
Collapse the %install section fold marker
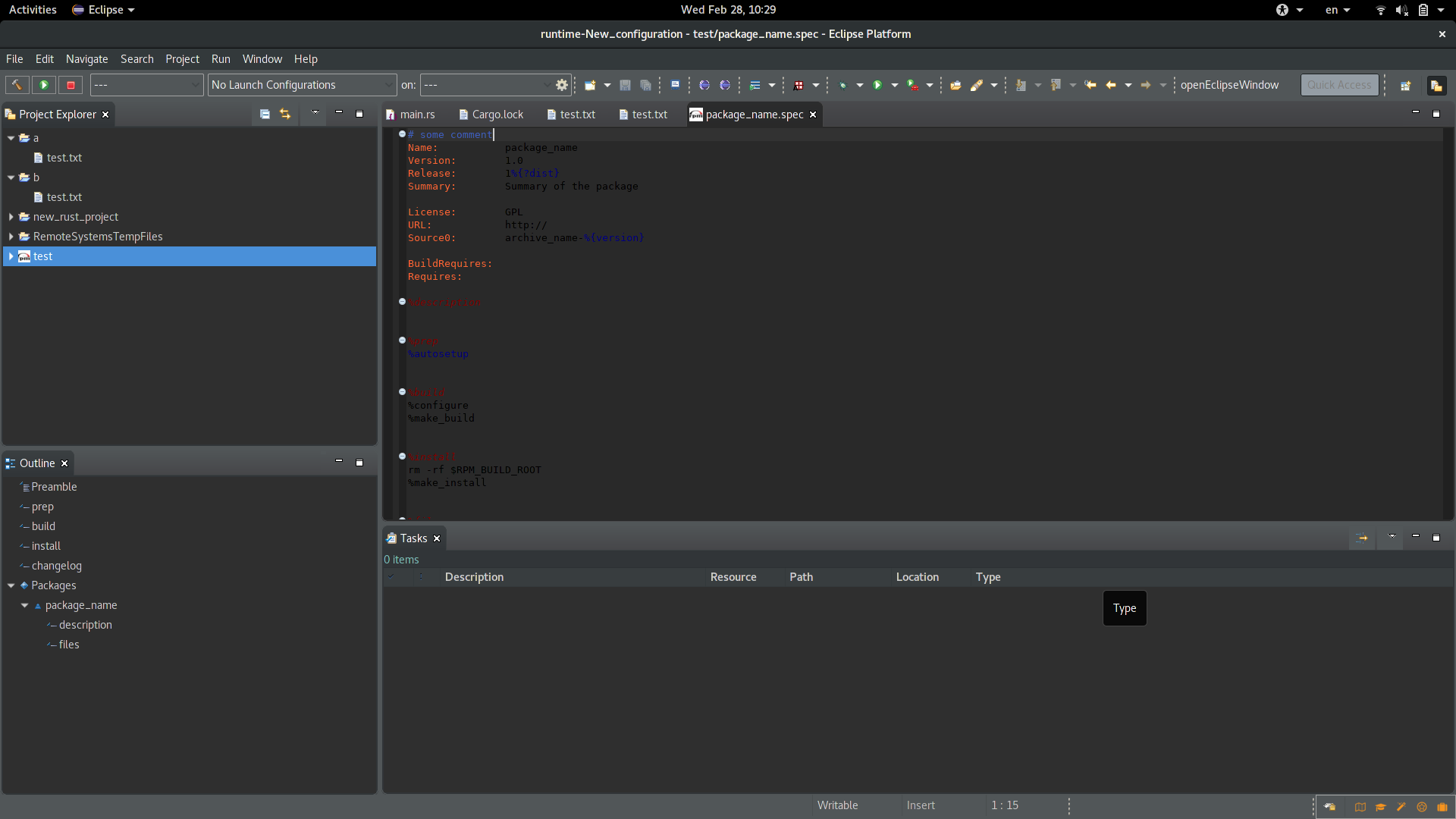pos(402,457)
